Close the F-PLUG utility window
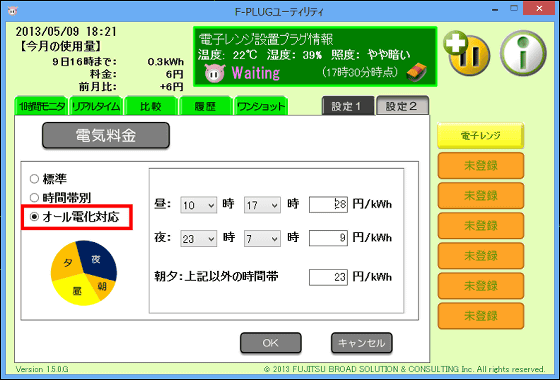 [539, 9]
